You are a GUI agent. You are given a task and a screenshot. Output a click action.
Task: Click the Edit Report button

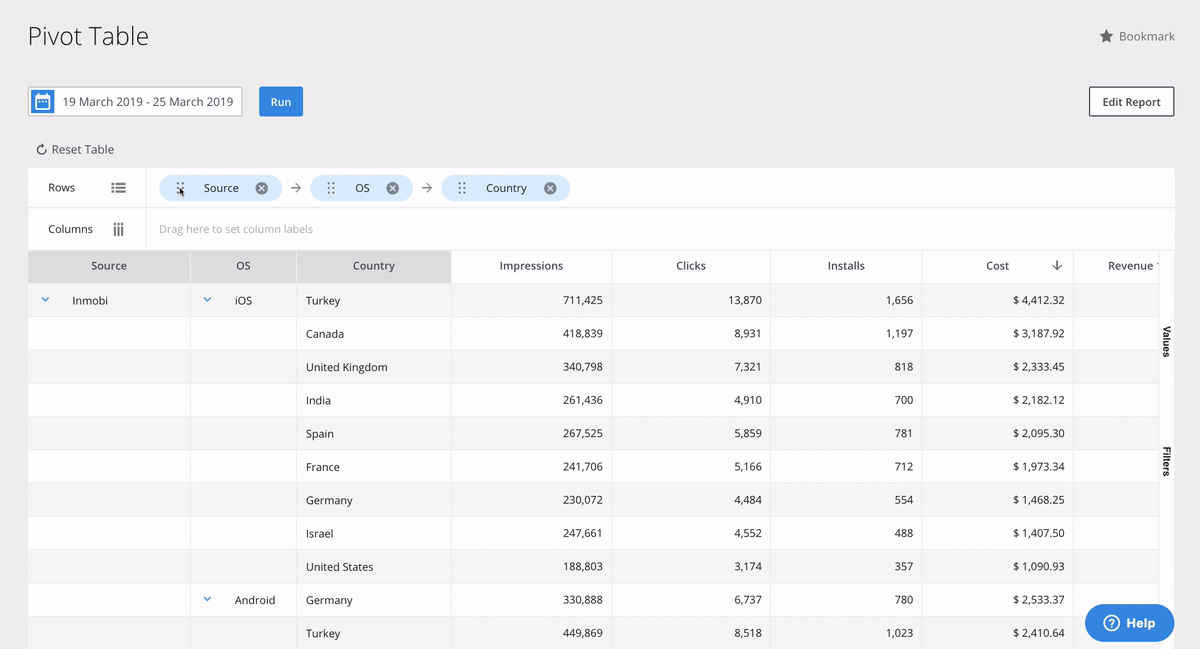(x=1131, y=102)
